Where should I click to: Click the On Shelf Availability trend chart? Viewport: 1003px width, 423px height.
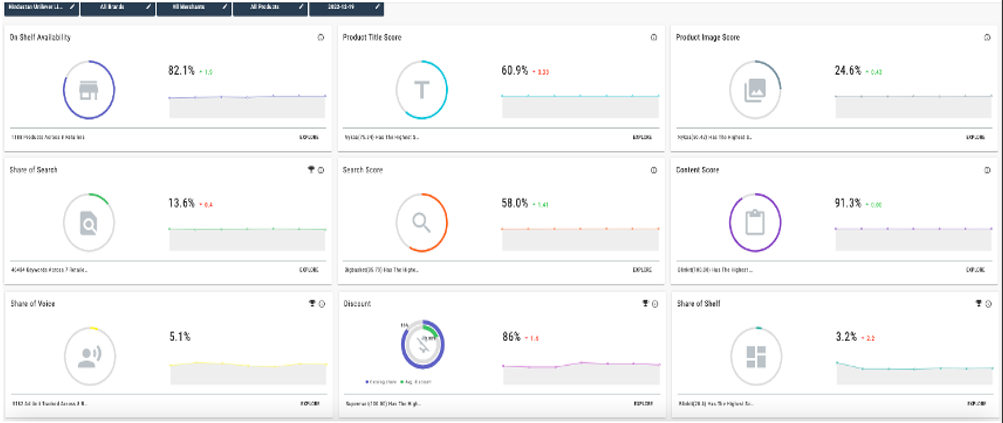click(x=247, y=106)
